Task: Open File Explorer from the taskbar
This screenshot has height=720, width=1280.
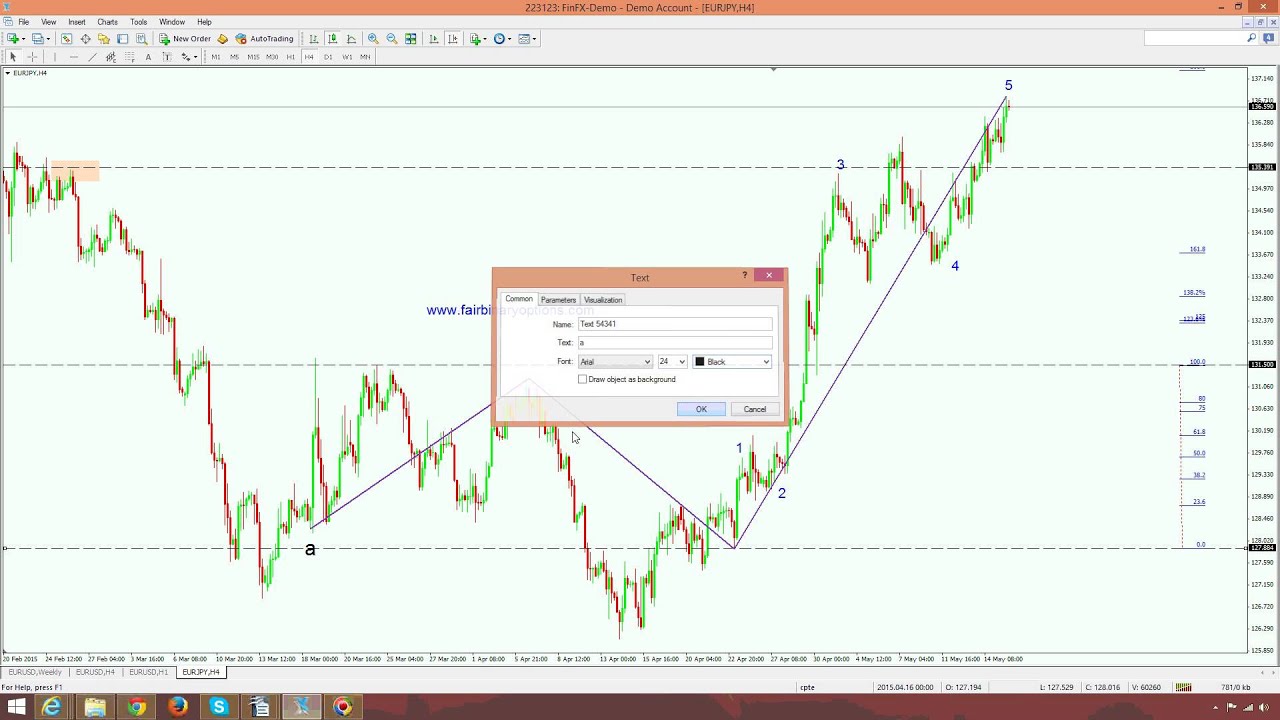Action: (x=94, y=708)
